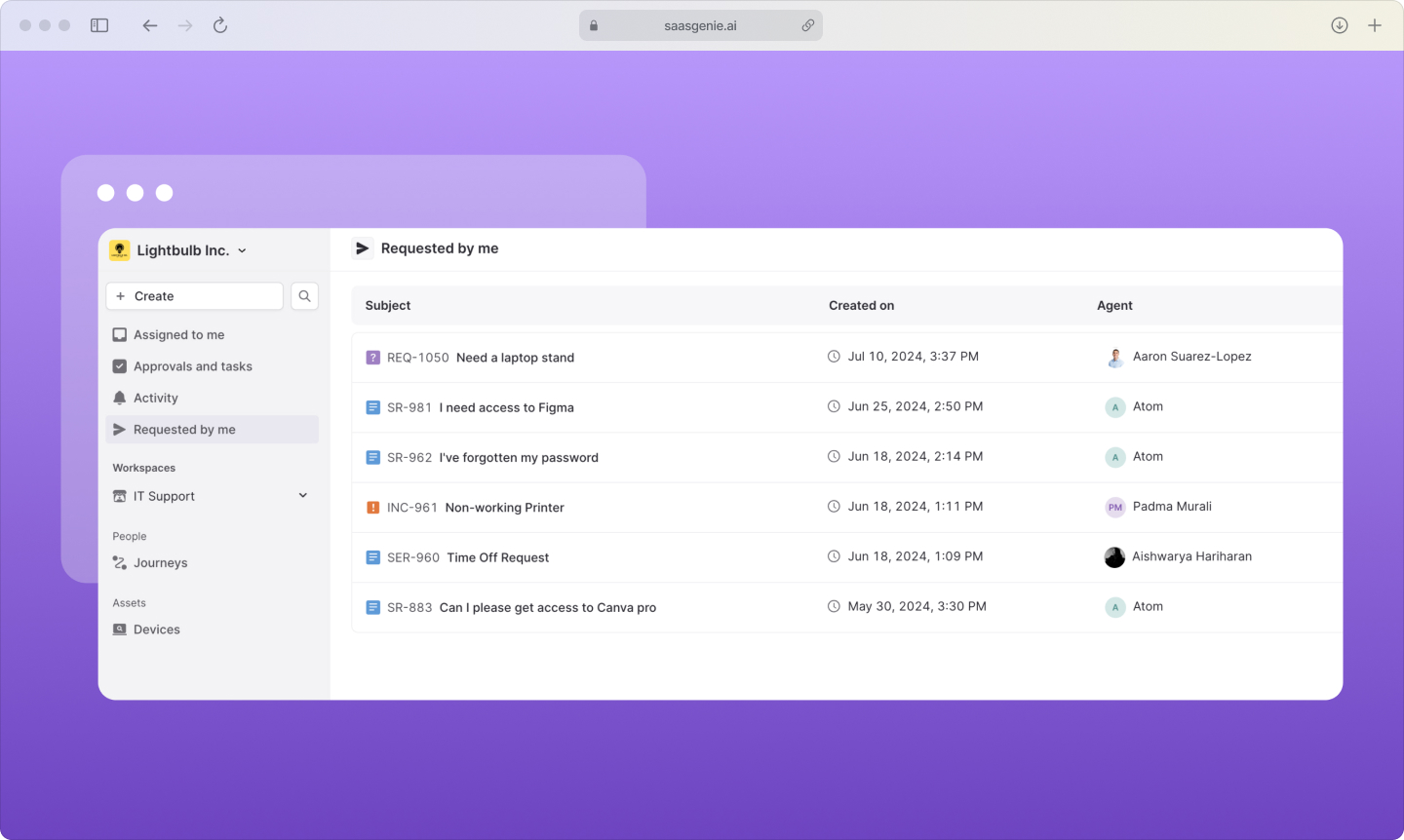The image size is (1404, 840).
Task: Click the Approvals and tasks checklist icon
Action: 119,365
